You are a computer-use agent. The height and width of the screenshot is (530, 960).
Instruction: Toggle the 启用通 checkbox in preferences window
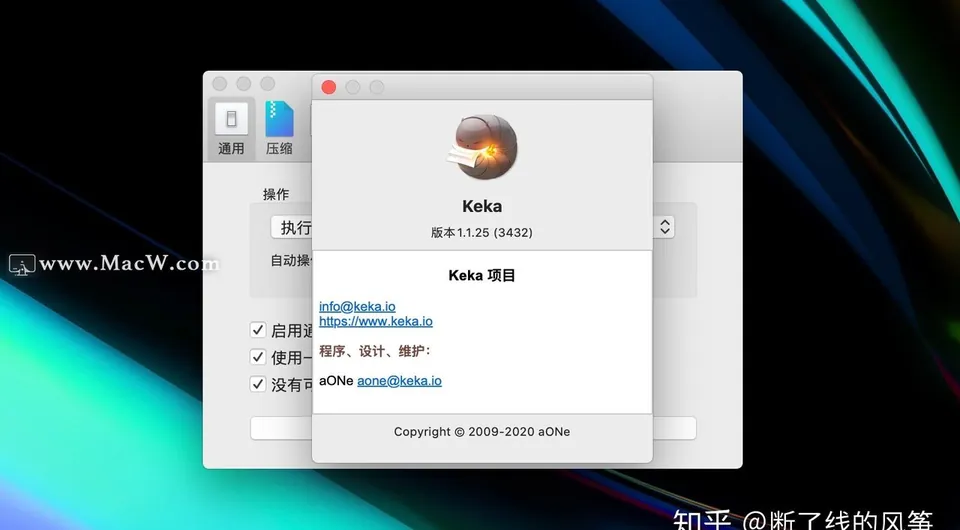click(x=258, y=330)
